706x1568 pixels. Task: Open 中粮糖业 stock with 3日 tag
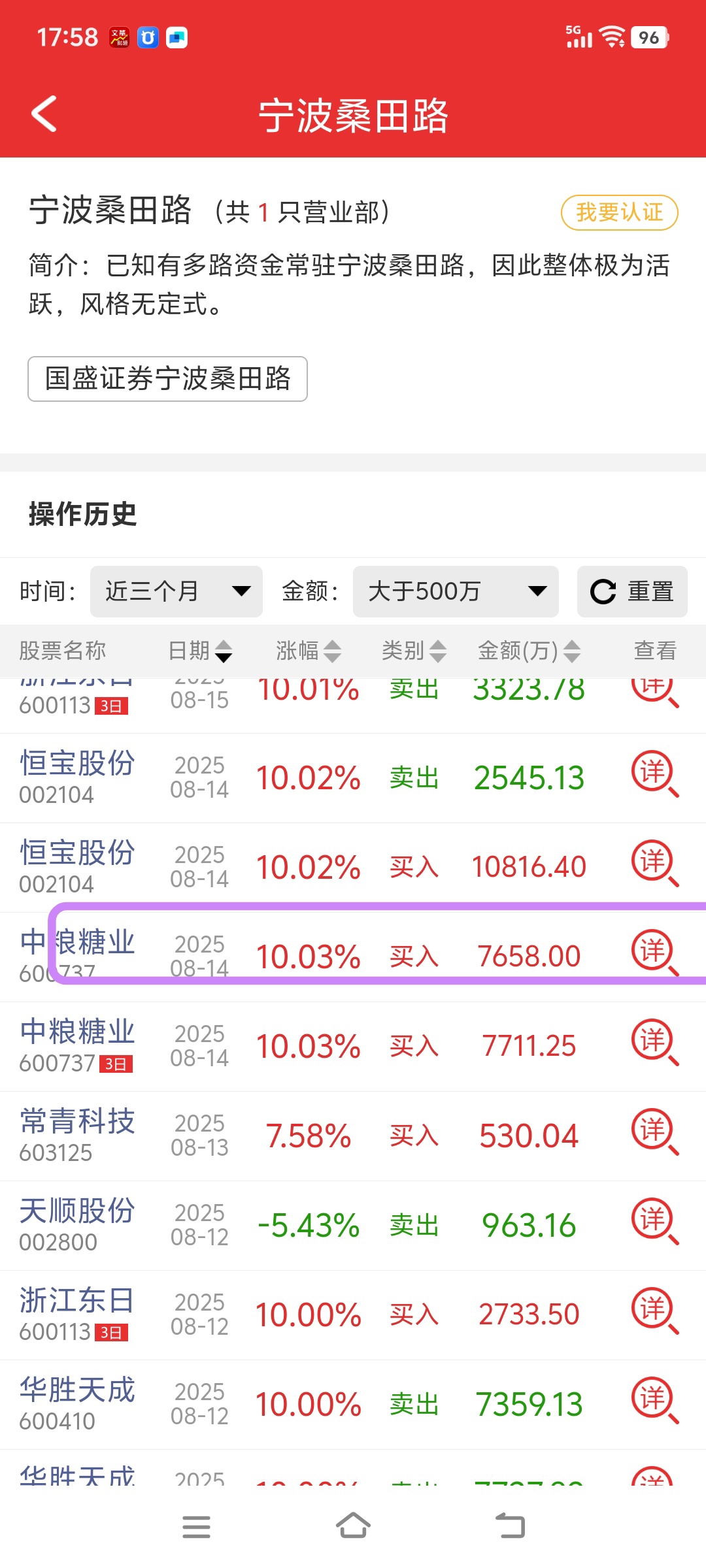coord(77,1045)
